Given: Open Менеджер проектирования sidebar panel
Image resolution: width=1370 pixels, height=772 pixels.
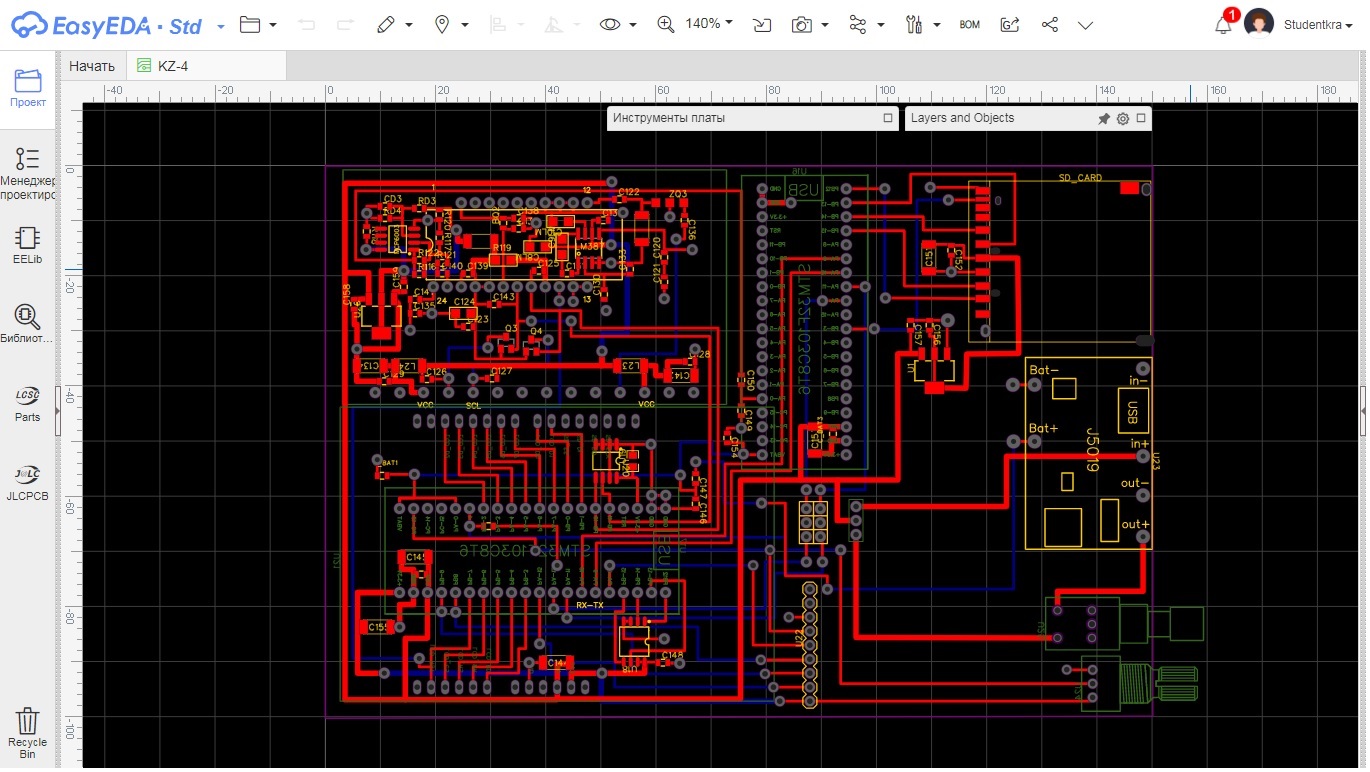Looking at the screenshot, I should coord(28,172).
